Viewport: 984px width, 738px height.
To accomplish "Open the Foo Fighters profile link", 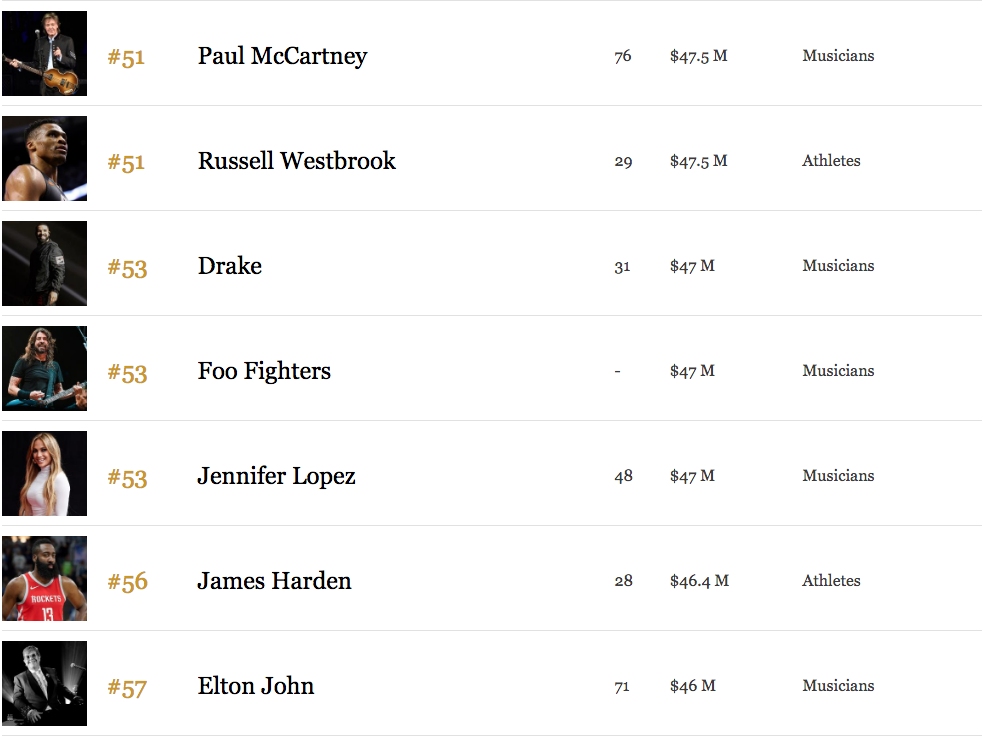I will tap(264, 371).
